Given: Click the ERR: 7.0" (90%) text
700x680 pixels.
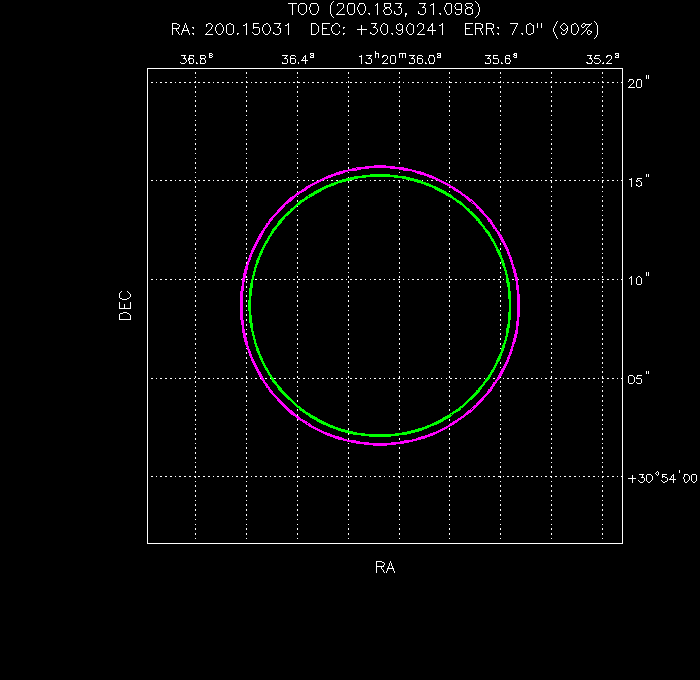Looking at the screenshot, I should click(x=531, y=29).
